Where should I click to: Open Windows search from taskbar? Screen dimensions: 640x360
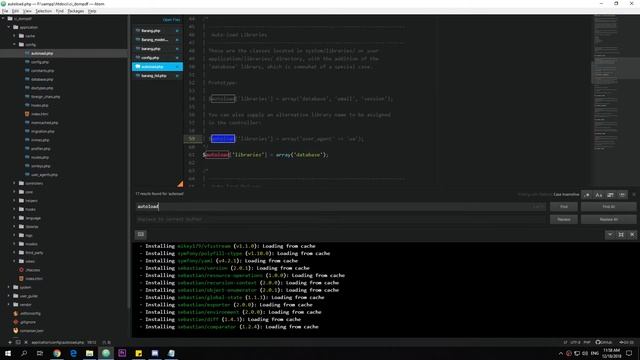[24, 353]
